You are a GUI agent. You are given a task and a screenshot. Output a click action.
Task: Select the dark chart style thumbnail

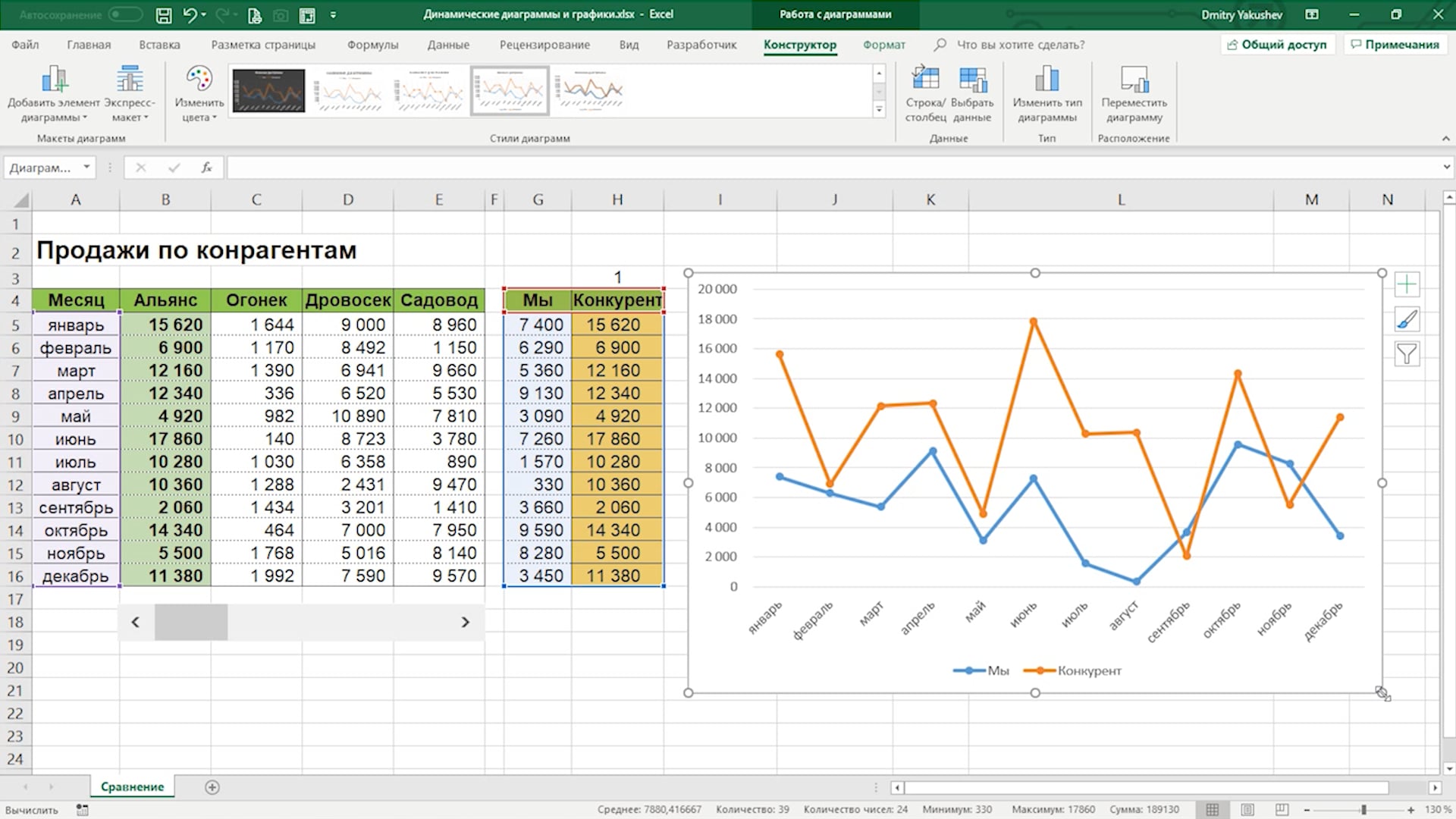pos(268,90)
